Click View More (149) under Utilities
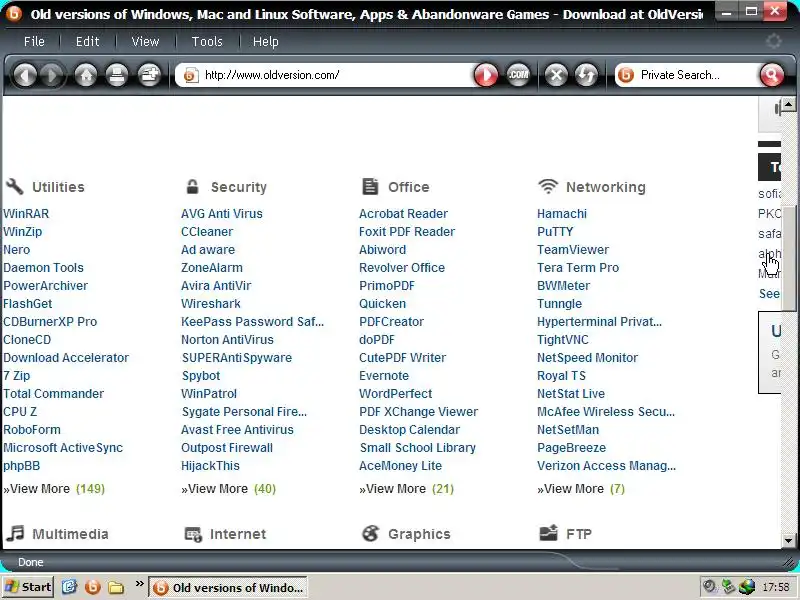This screenshot has width=800, height=600. pyautogui.click(x=54, y=489)
